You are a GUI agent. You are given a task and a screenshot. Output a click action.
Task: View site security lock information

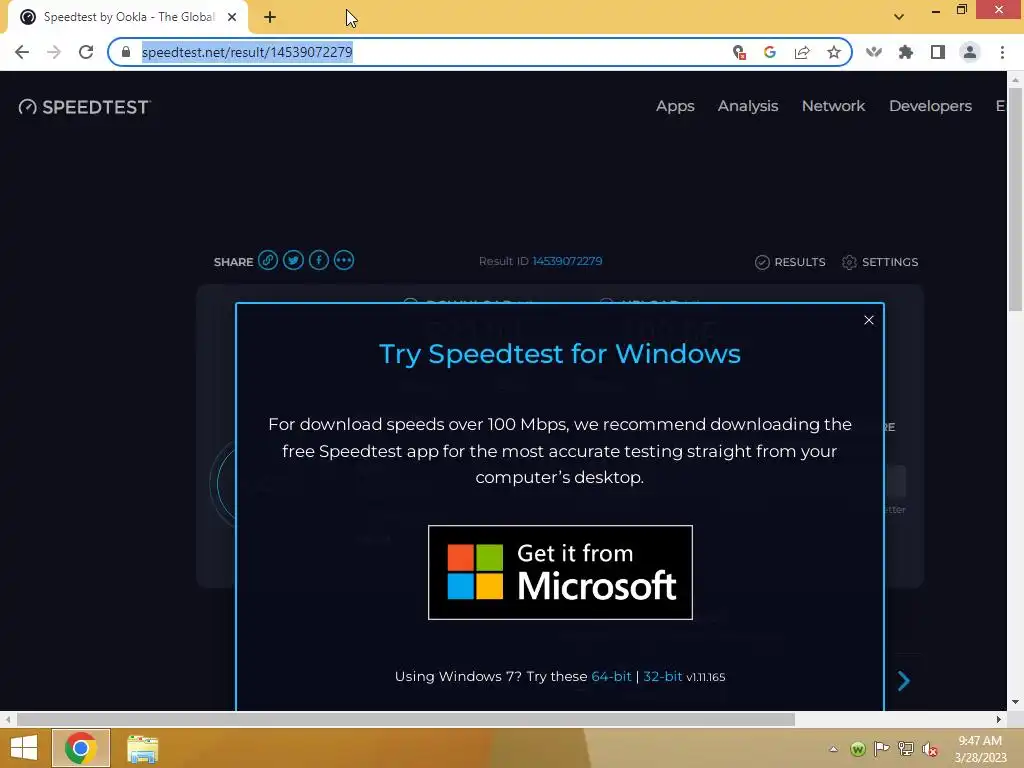pos(126,52)
